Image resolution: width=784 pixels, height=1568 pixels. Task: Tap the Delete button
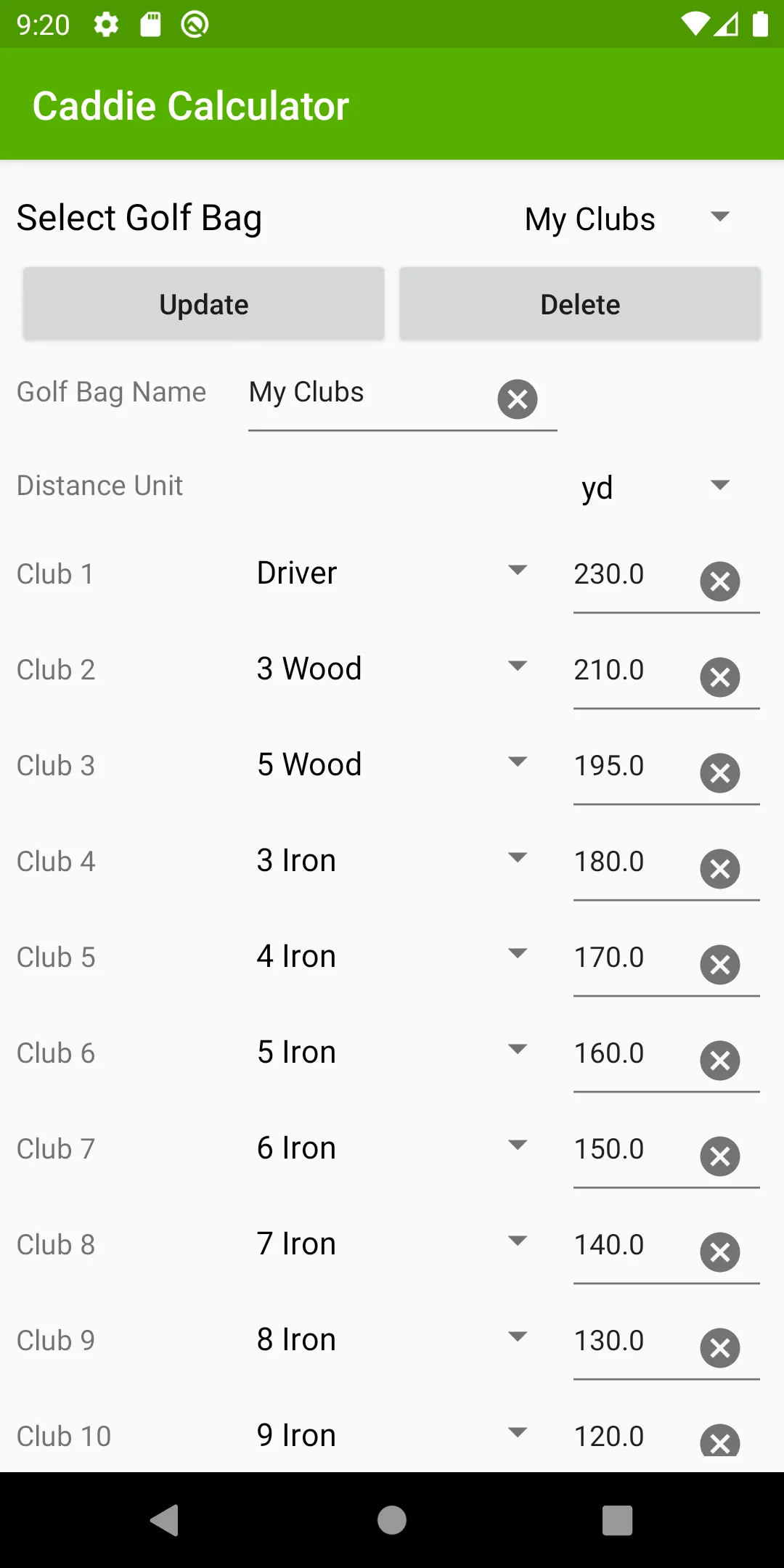580,304
